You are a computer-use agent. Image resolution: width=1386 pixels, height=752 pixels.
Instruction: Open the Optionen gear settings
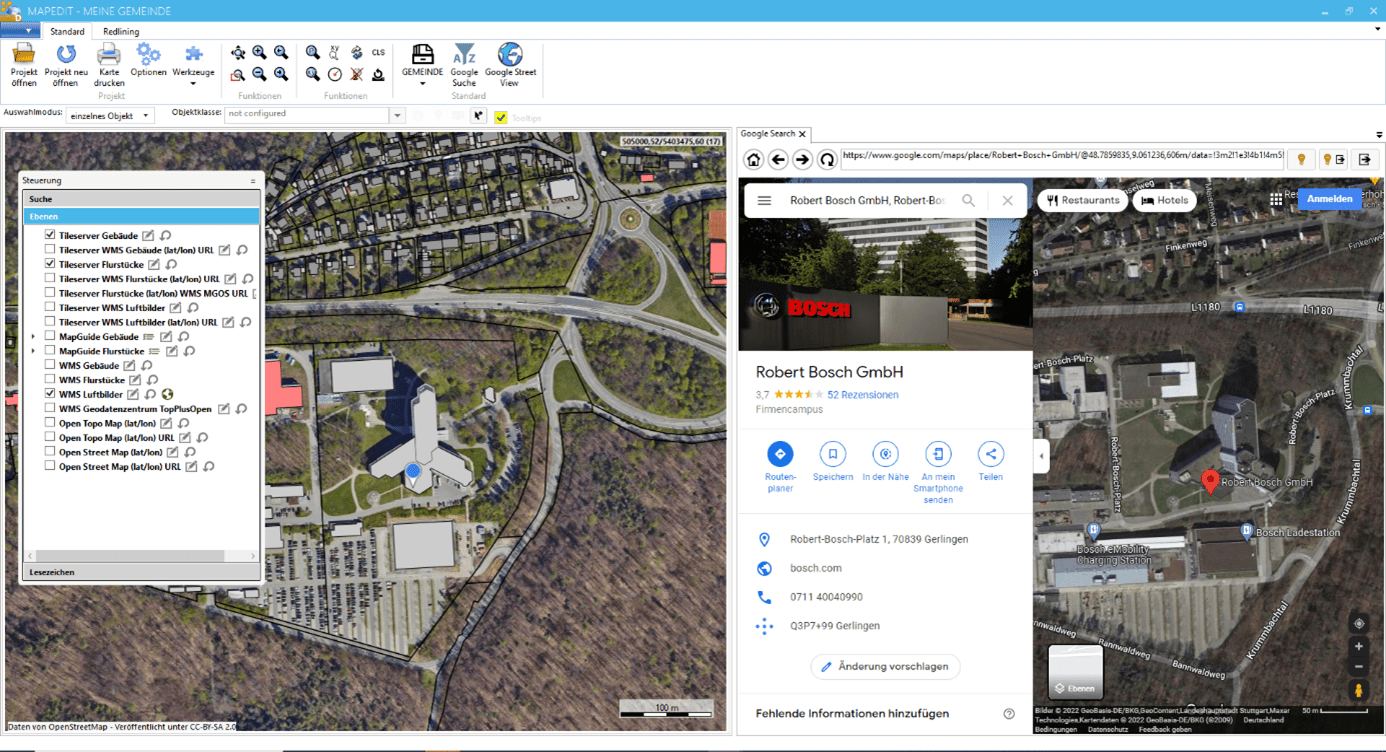pos(148,60)
